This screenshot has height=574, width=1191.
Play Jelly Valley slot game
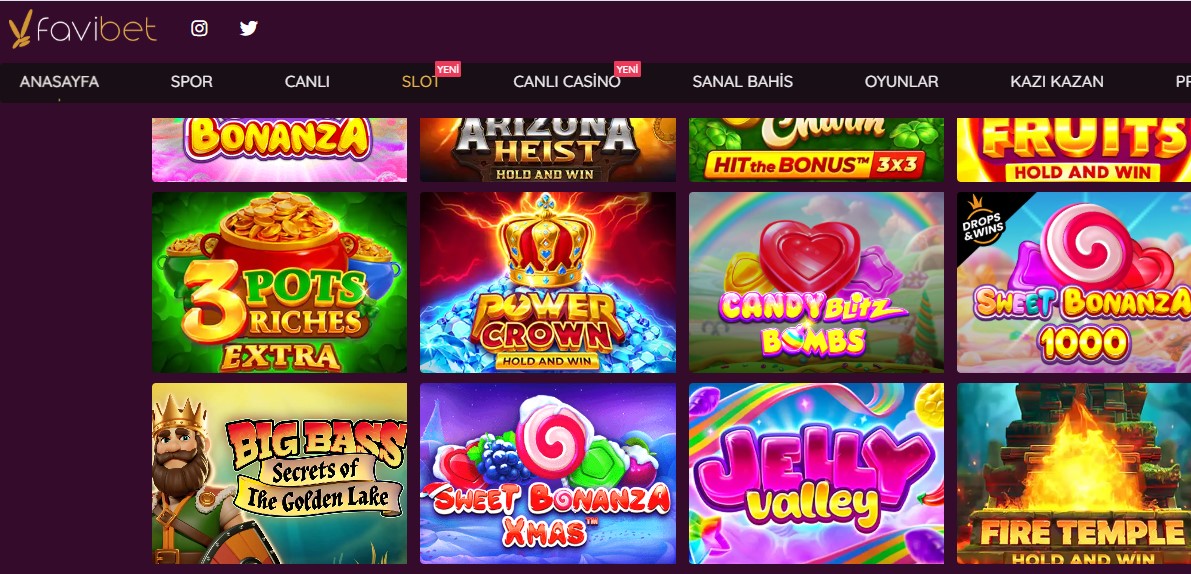pyautogui.click(x=817, y=474)
